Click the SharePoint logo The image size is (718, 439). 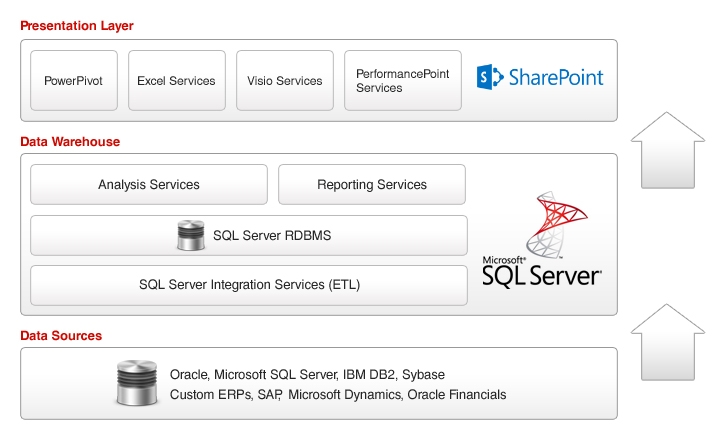coord(540,77)
